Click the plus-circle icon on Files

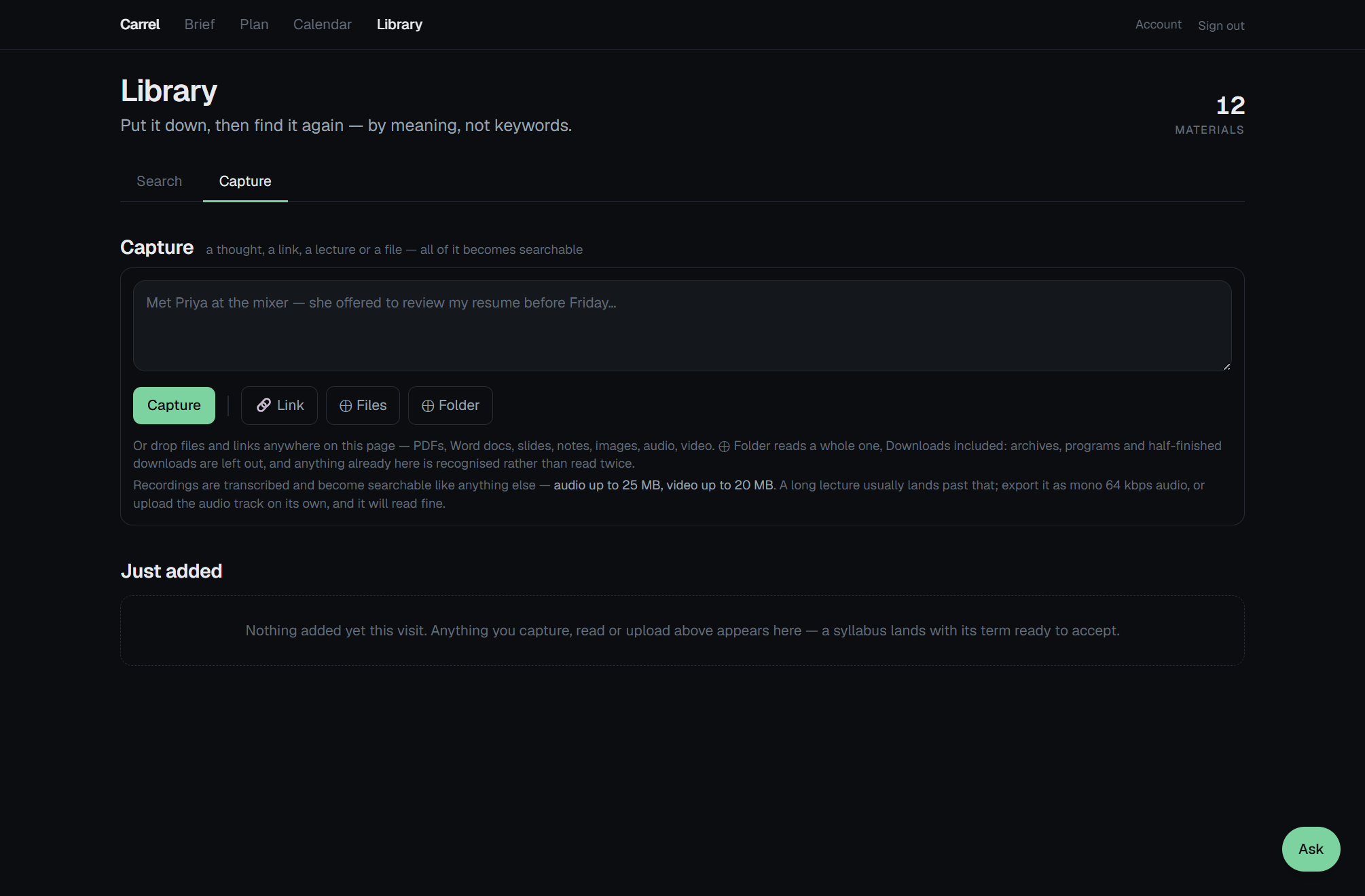(346, 406)
